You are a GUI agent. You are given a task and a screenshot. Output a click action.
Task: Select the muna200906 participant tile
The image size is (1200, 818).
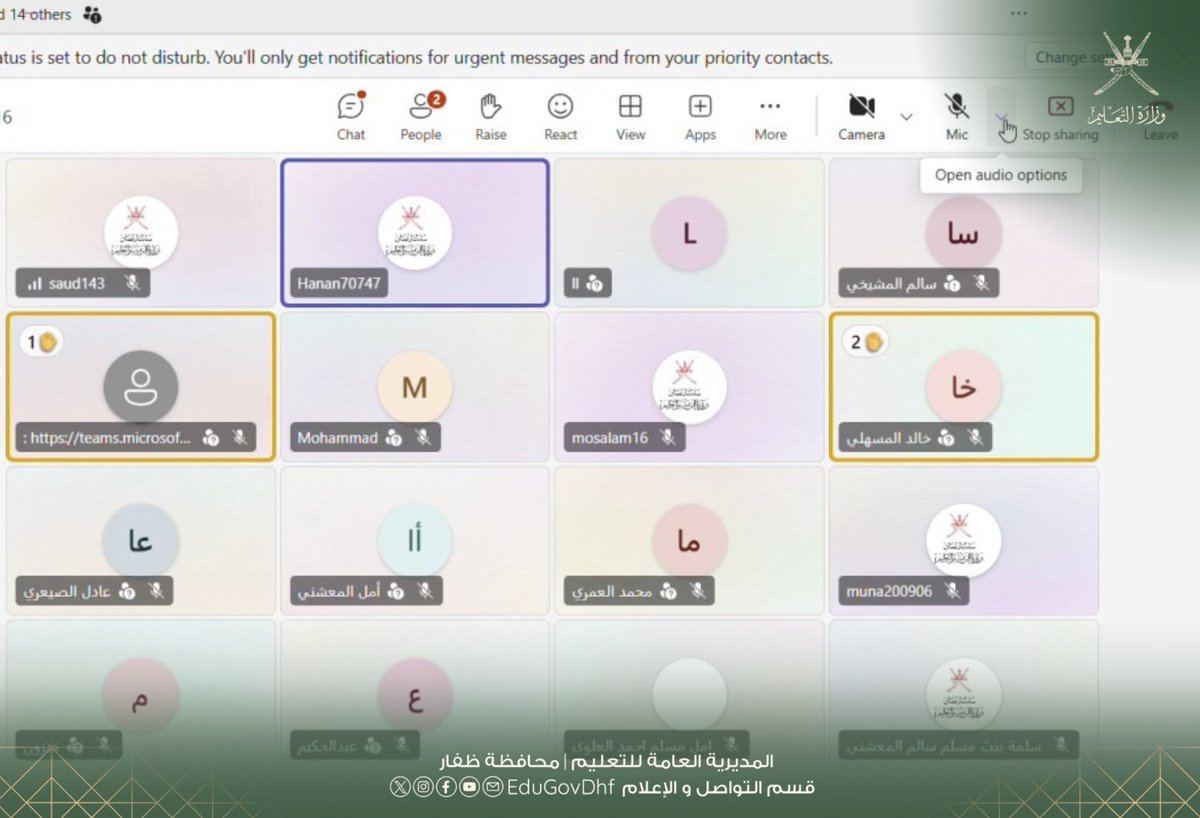[964, 540]
